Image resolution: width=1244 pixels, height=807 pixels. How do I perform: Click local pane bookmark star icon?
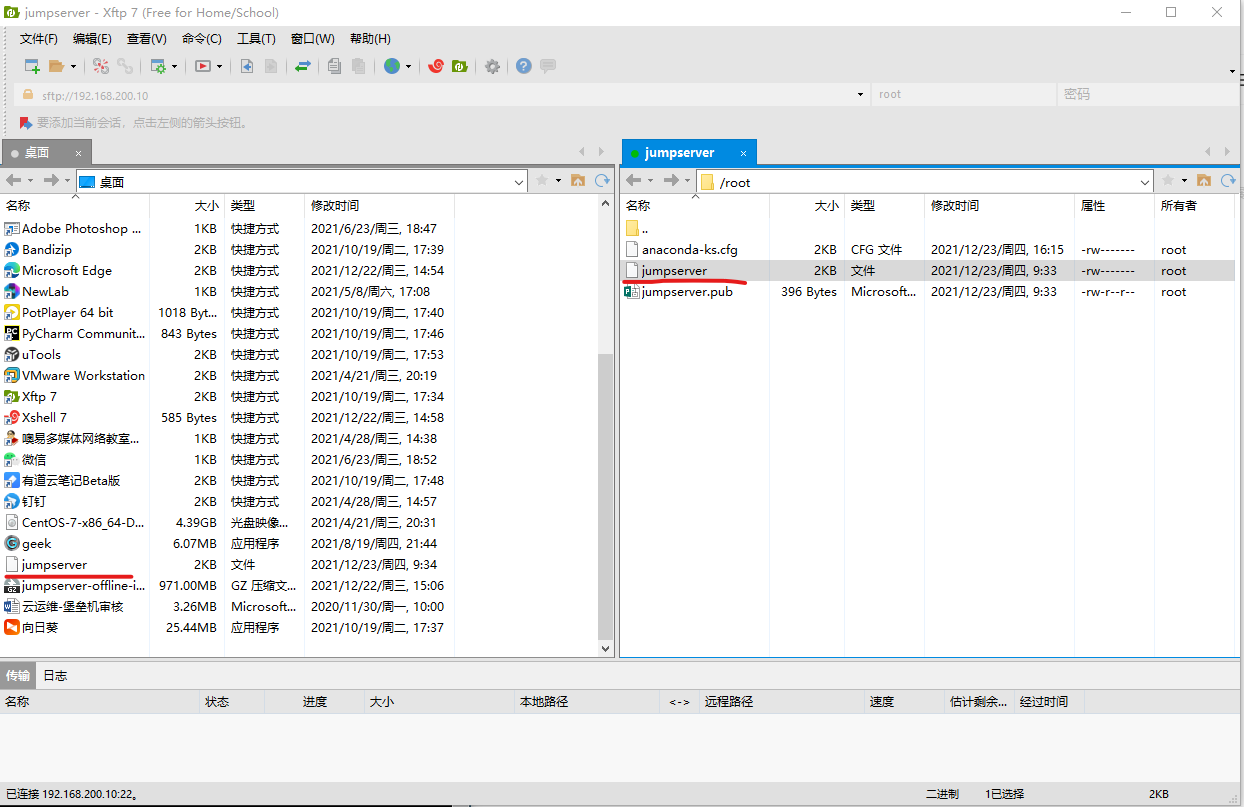tap(542, 181)
